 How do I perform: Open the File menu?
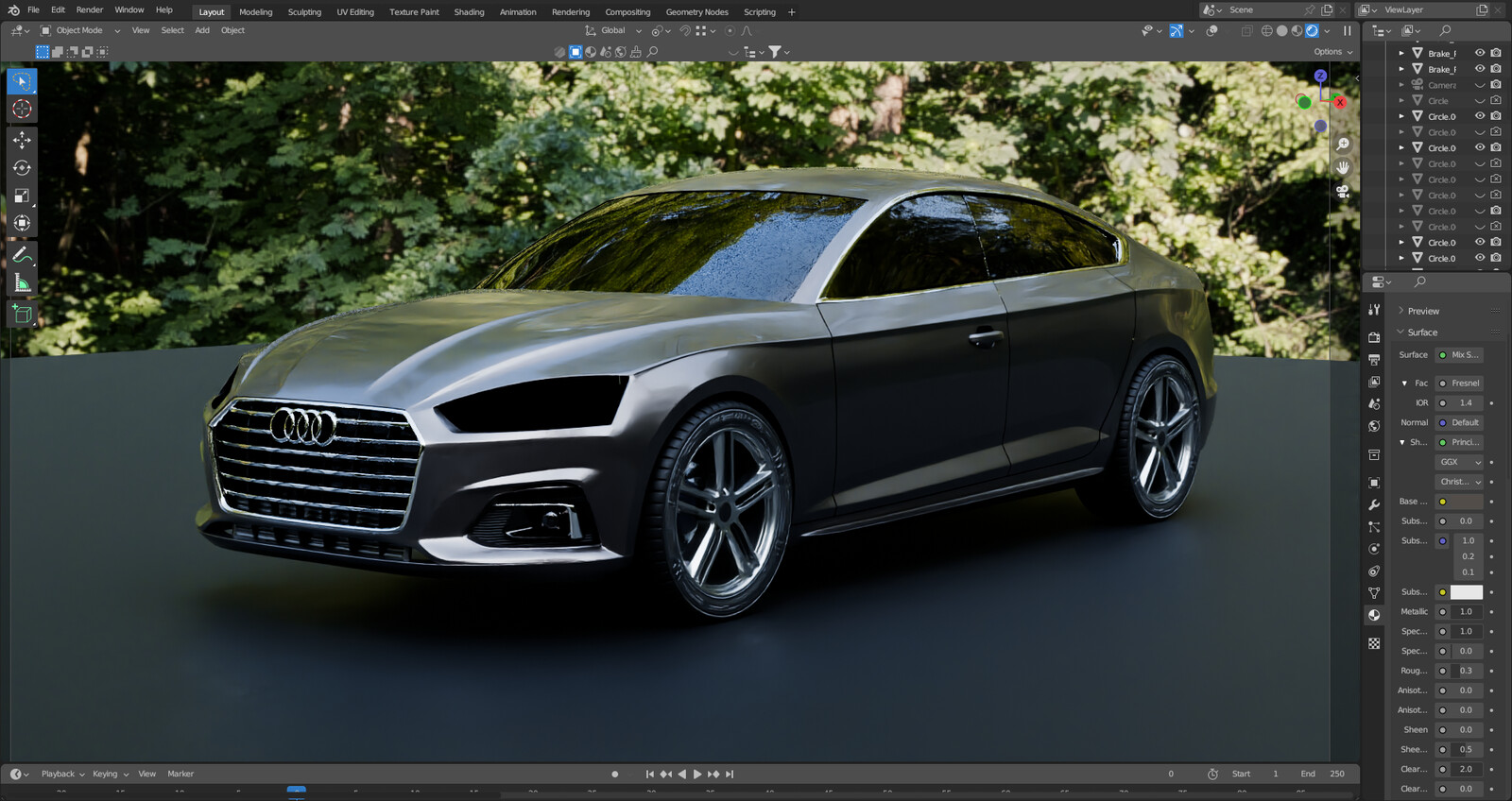(33, 10)
